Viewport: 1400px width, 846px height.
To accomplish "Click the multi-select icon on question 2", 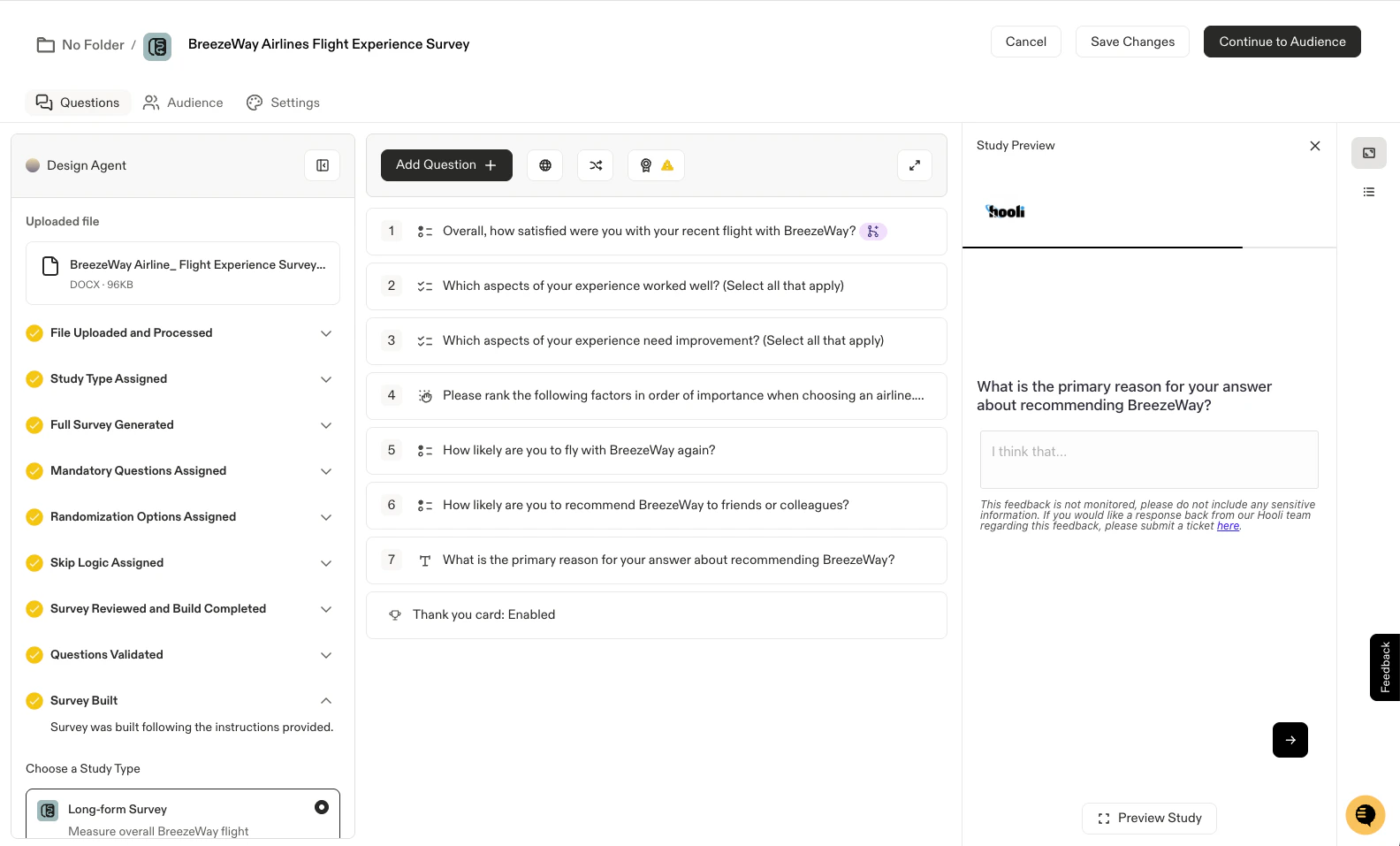I will [x=425, y=286].
